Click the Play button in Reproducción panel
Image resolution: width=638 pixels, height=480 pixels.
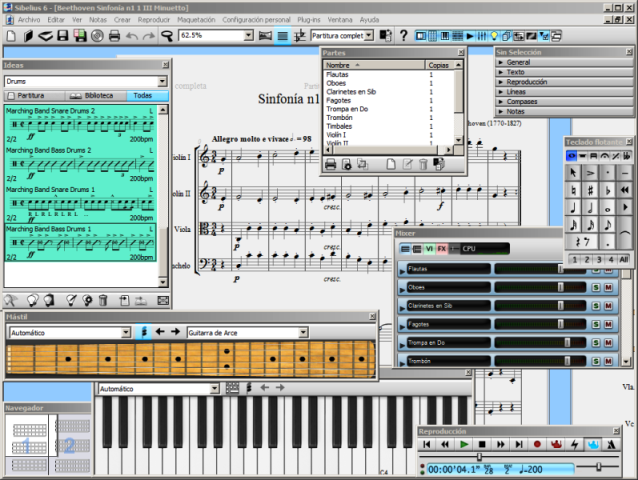pos(463,445)
